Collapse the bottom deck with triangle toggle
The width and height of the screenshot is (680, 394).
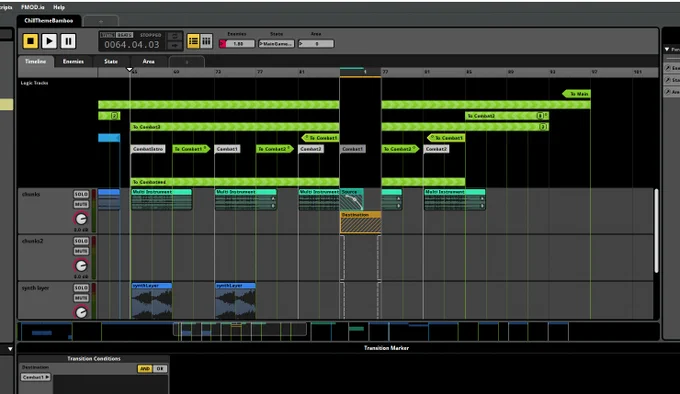(10, 348)
